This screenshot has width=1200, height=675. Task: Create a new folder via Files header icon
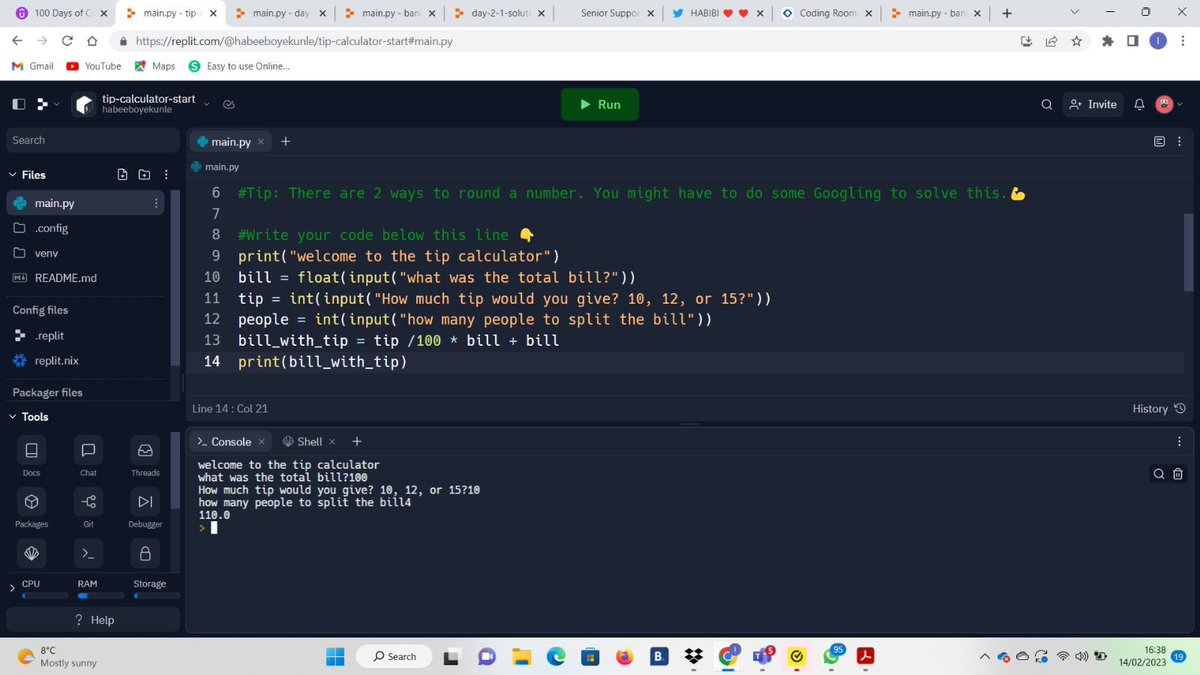(144, 175)
